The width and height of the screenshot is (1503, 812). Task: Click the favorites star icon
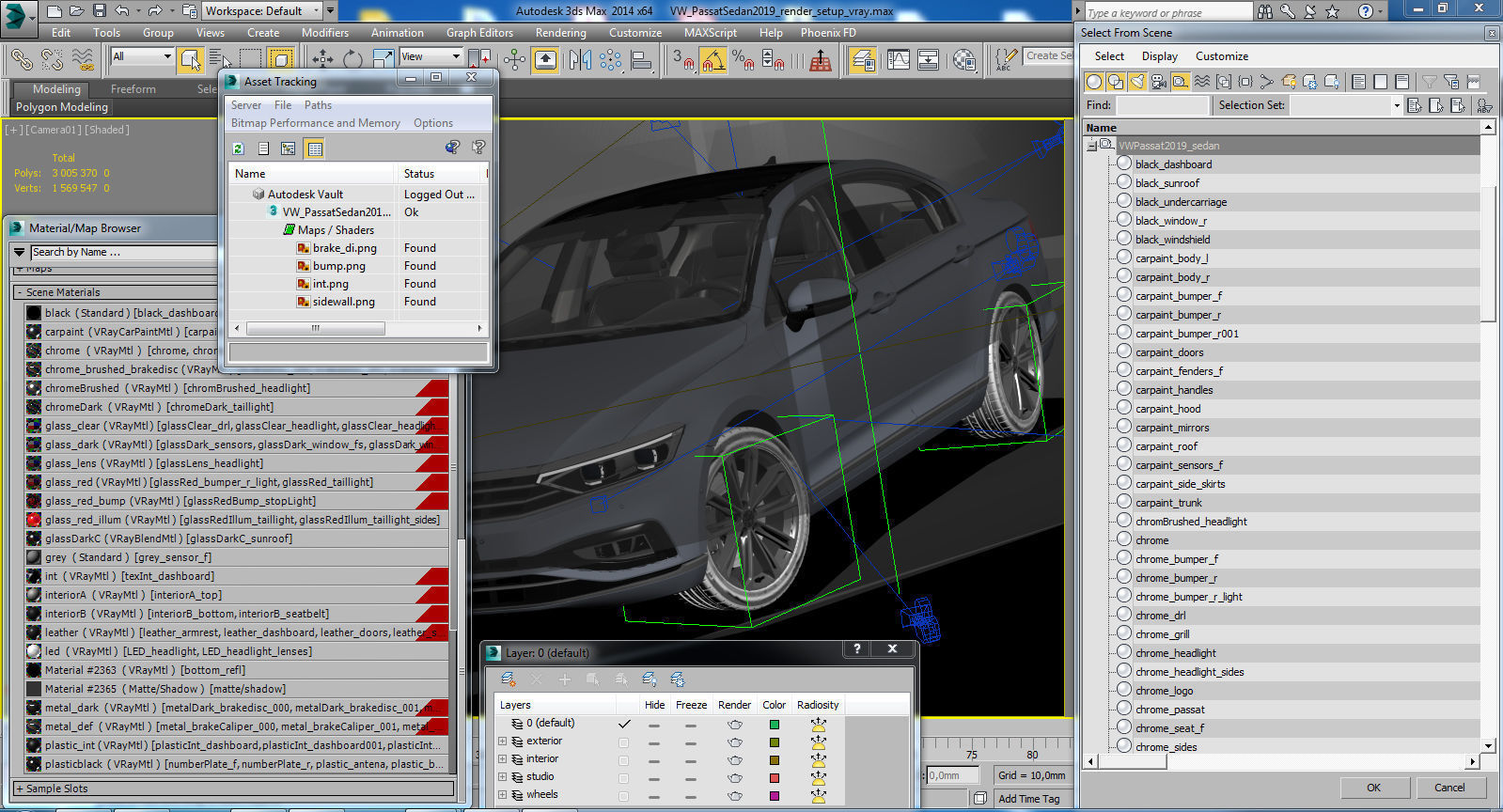coord(1332,11)
